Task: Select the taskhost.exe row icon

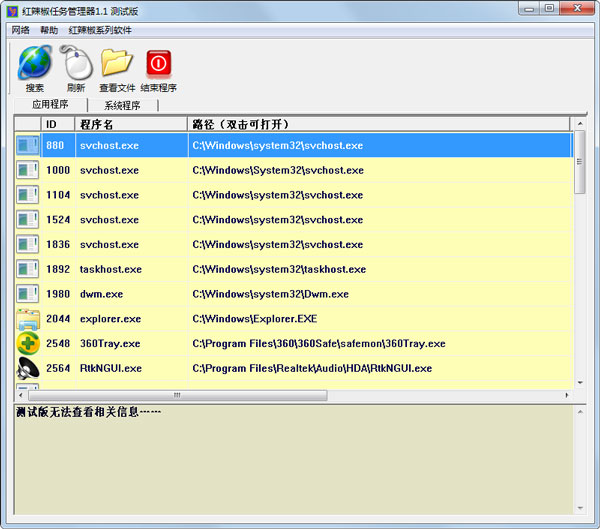Action: pos(28,269)
